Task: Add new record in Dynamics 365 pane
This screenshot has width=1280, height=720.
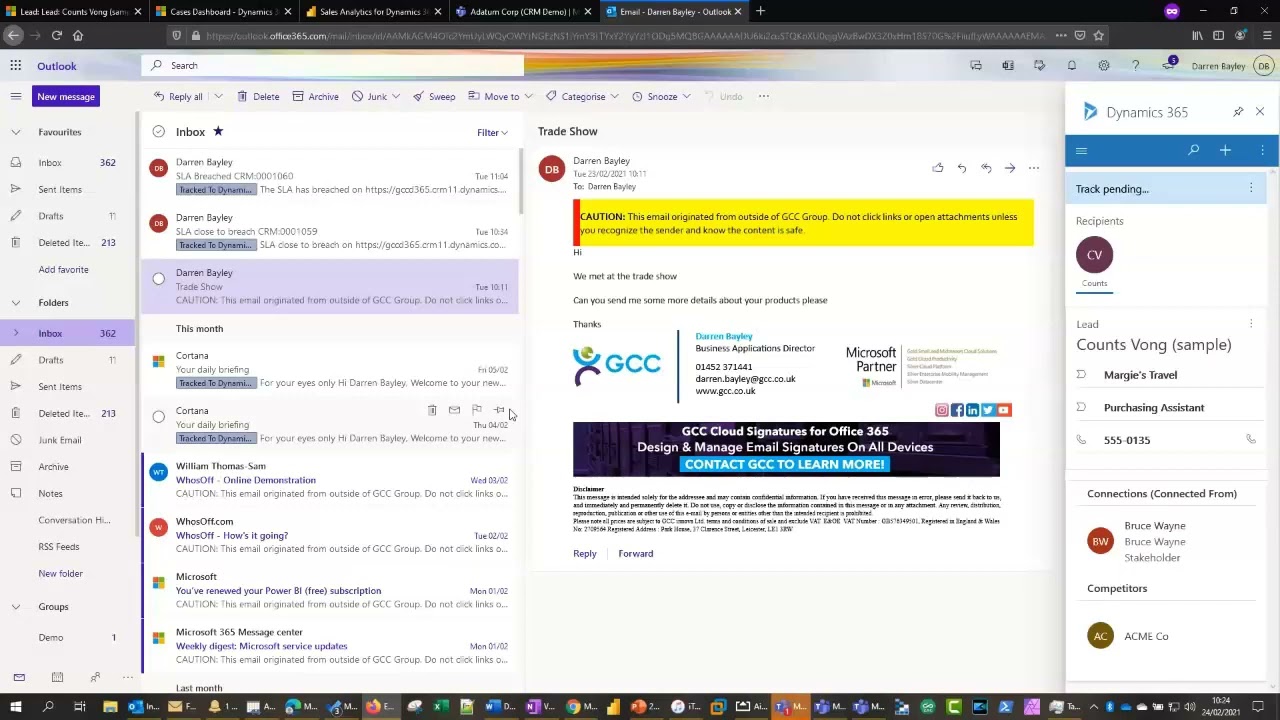Action: coord(1225,151)
